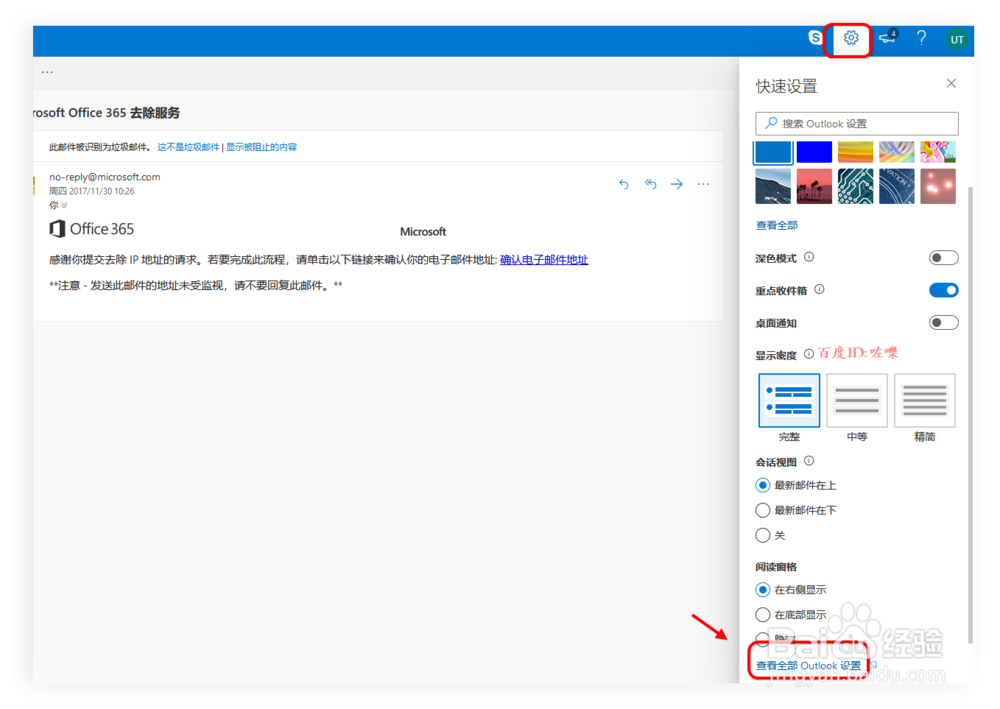Screen dimensions: 1000x709
Task: Select the mountain landscape theme thumbnail
Action: [773, 186]
